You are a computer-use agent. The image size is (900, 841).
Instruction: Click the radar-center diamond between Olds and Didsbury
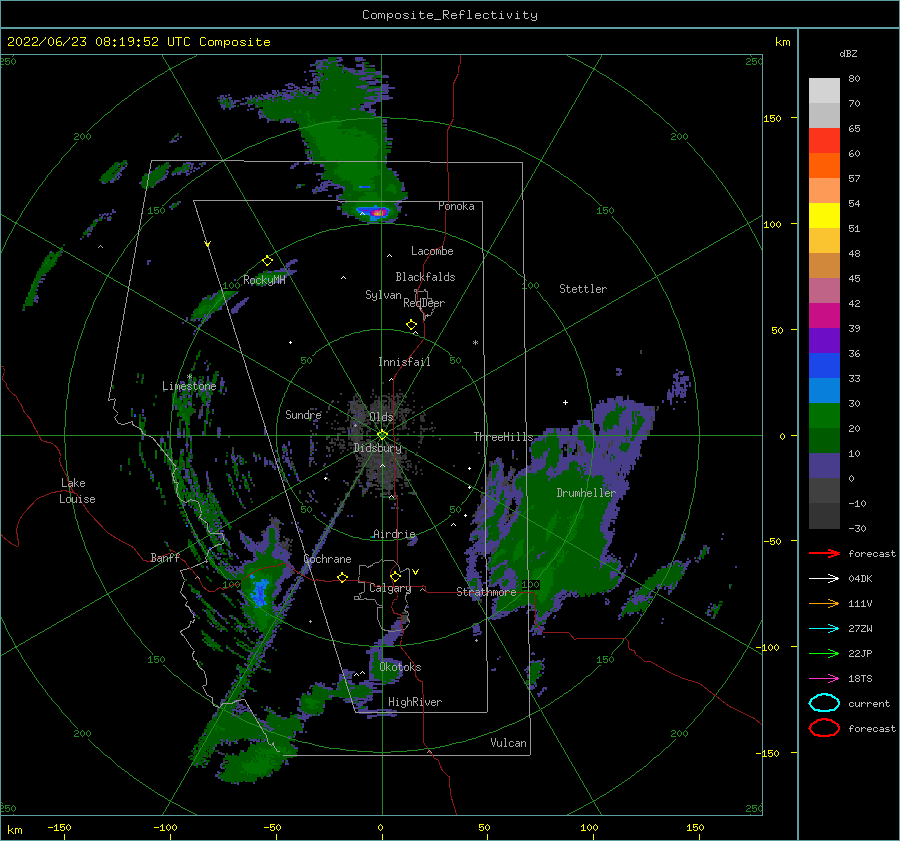coord(382,435)
